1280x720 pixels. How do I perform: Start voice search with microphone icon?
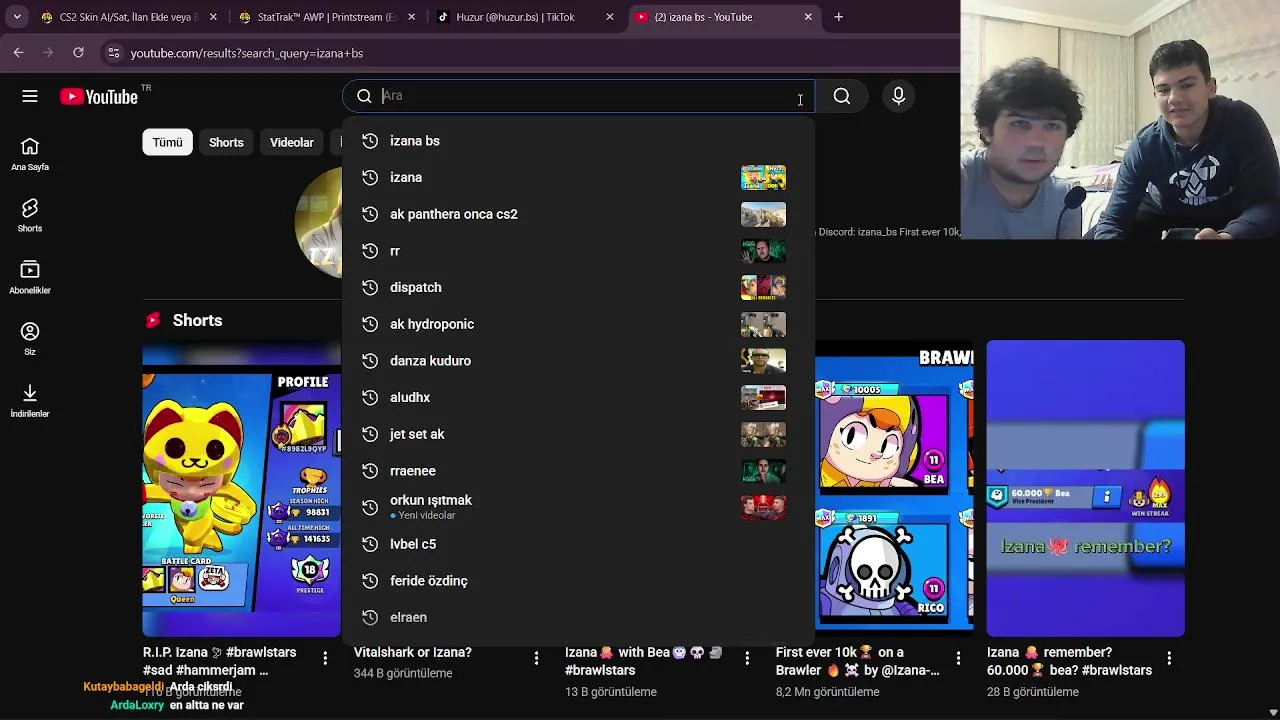coord(898,96)
